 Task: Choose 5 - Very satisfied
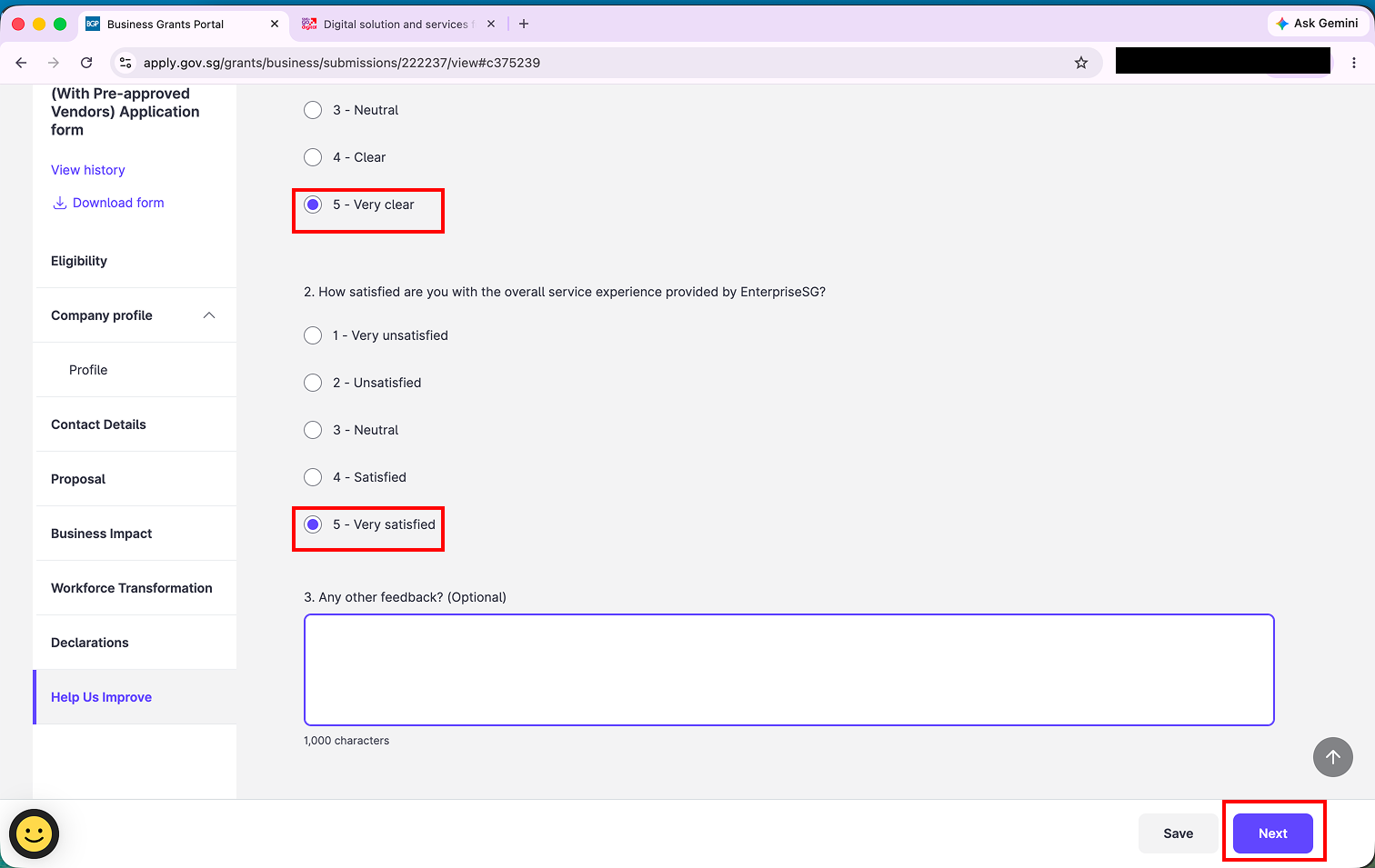pyautogui.click(x=313, y=524)
